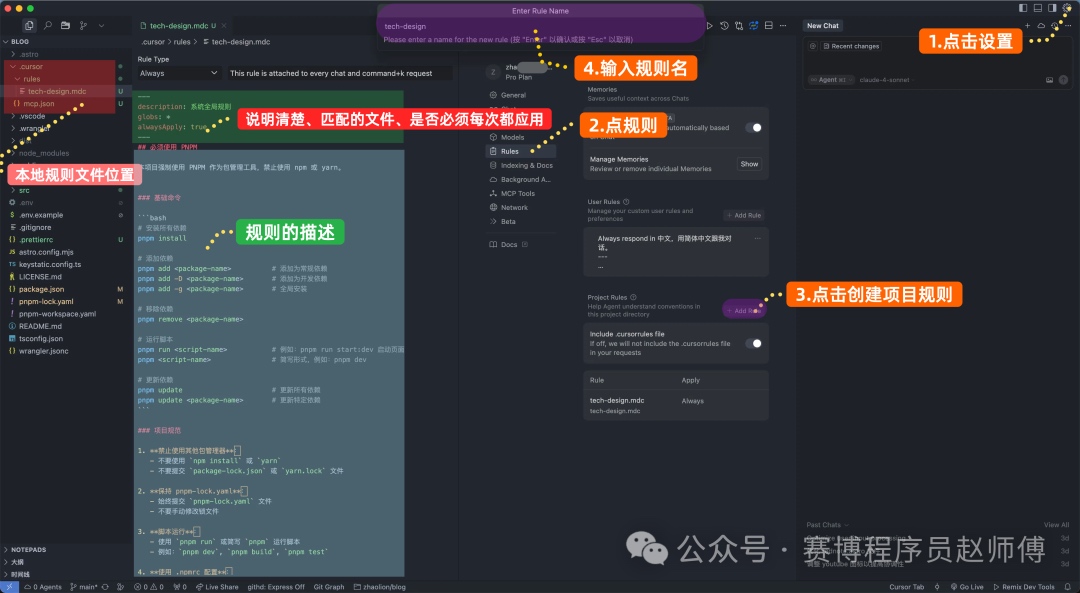Screen dimensions: 1080x593
Task: Click Live Share in the status bar
Action: pos(217,587)
